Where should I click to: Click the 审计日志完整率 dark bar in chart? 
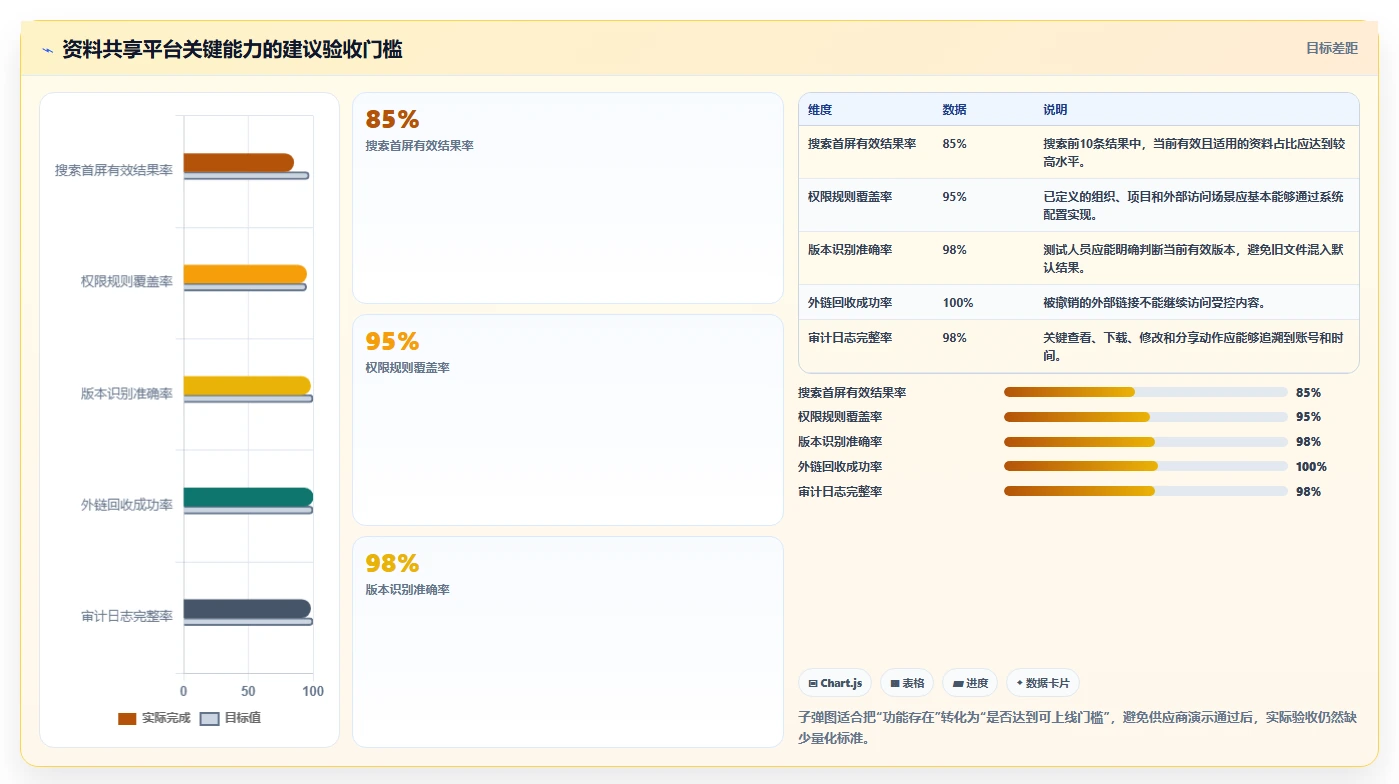coord(247,609)
